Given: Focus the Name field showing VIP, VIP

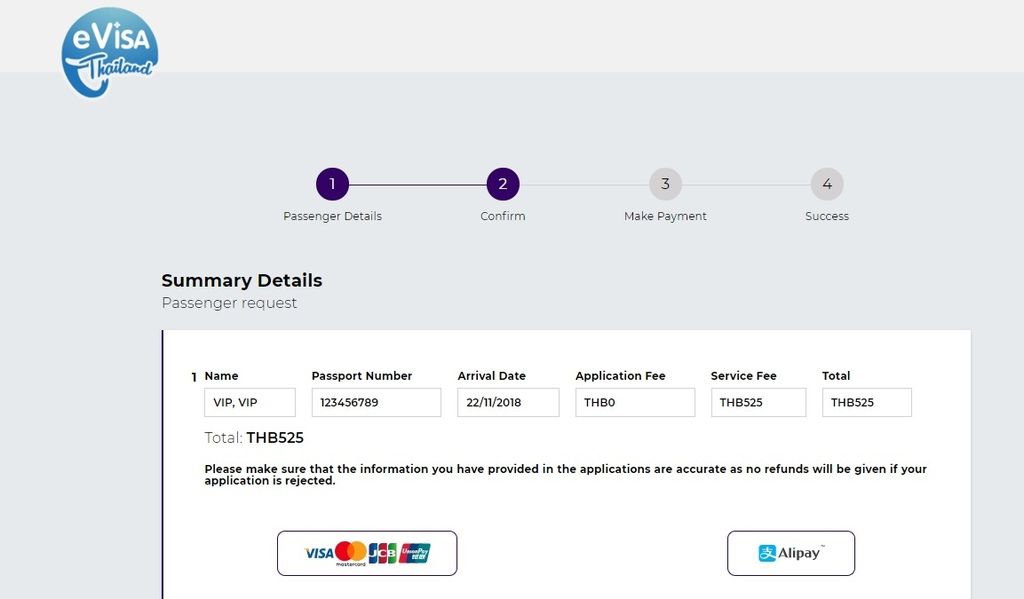Looking at the screenshot, I should tap(250, 402).
